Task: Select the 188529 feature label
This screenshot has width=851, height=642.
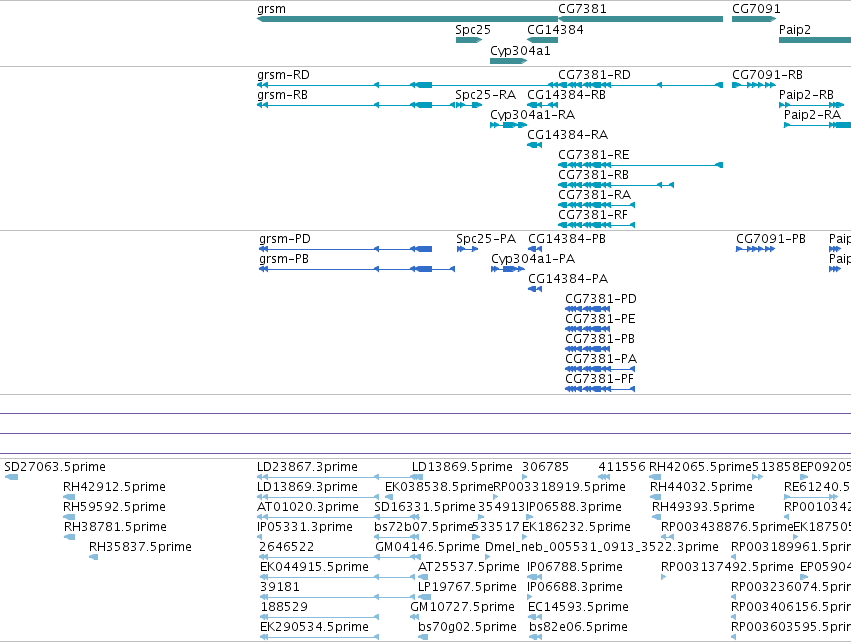Action: pos(284,607)
